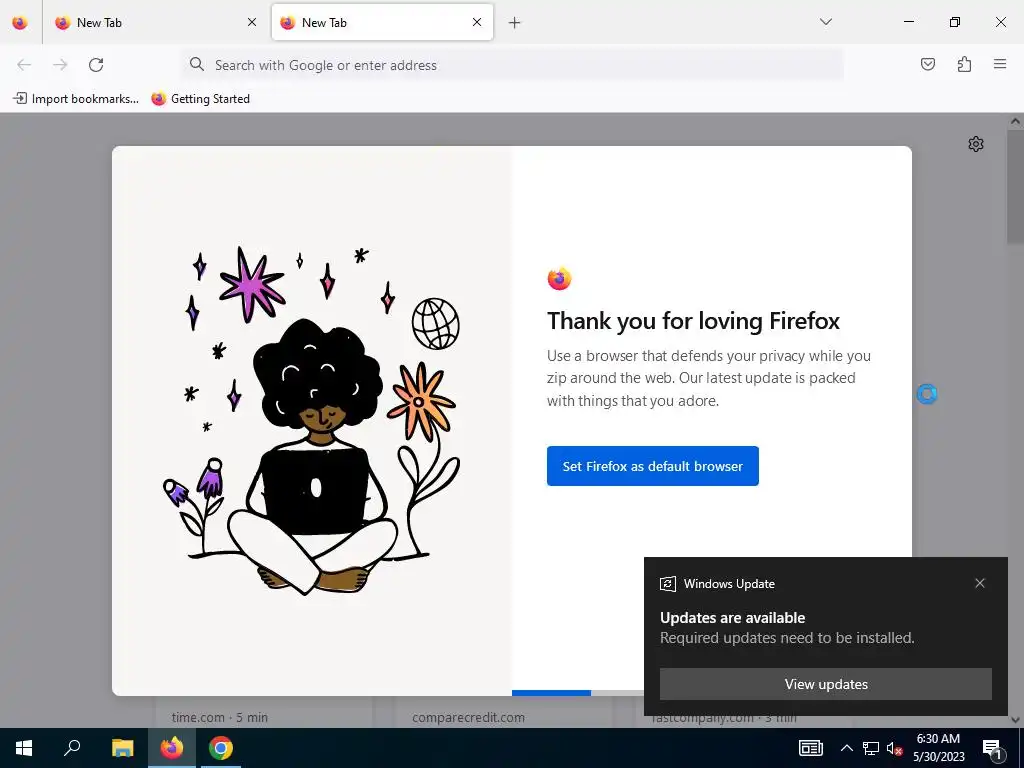Go back one page

click(24, 65)
